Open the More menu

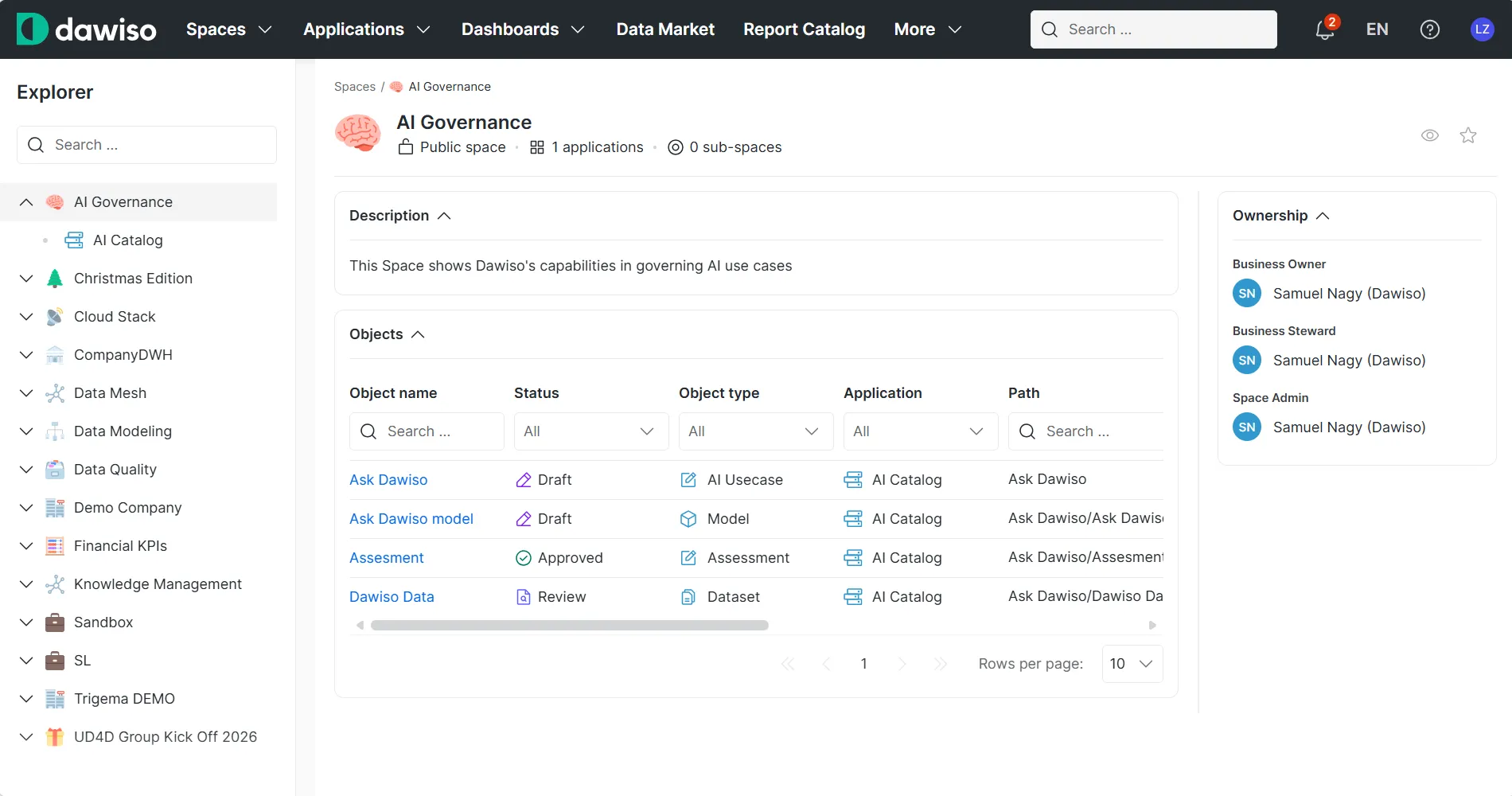928,29
